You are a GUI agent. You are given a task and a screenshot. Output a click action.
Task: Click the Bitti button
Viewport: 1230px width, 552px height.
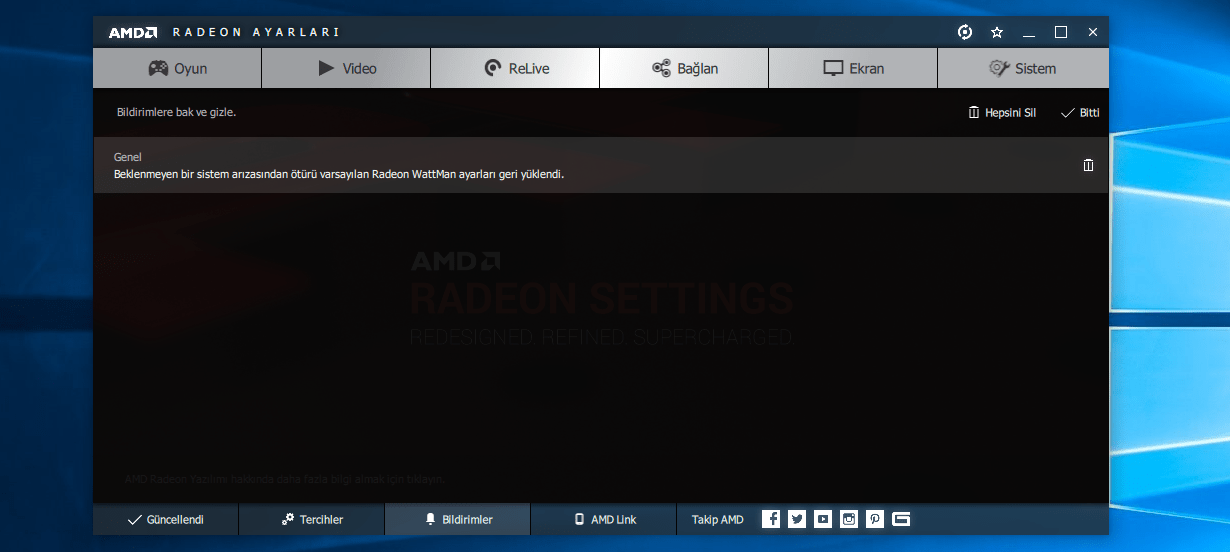1080,113
